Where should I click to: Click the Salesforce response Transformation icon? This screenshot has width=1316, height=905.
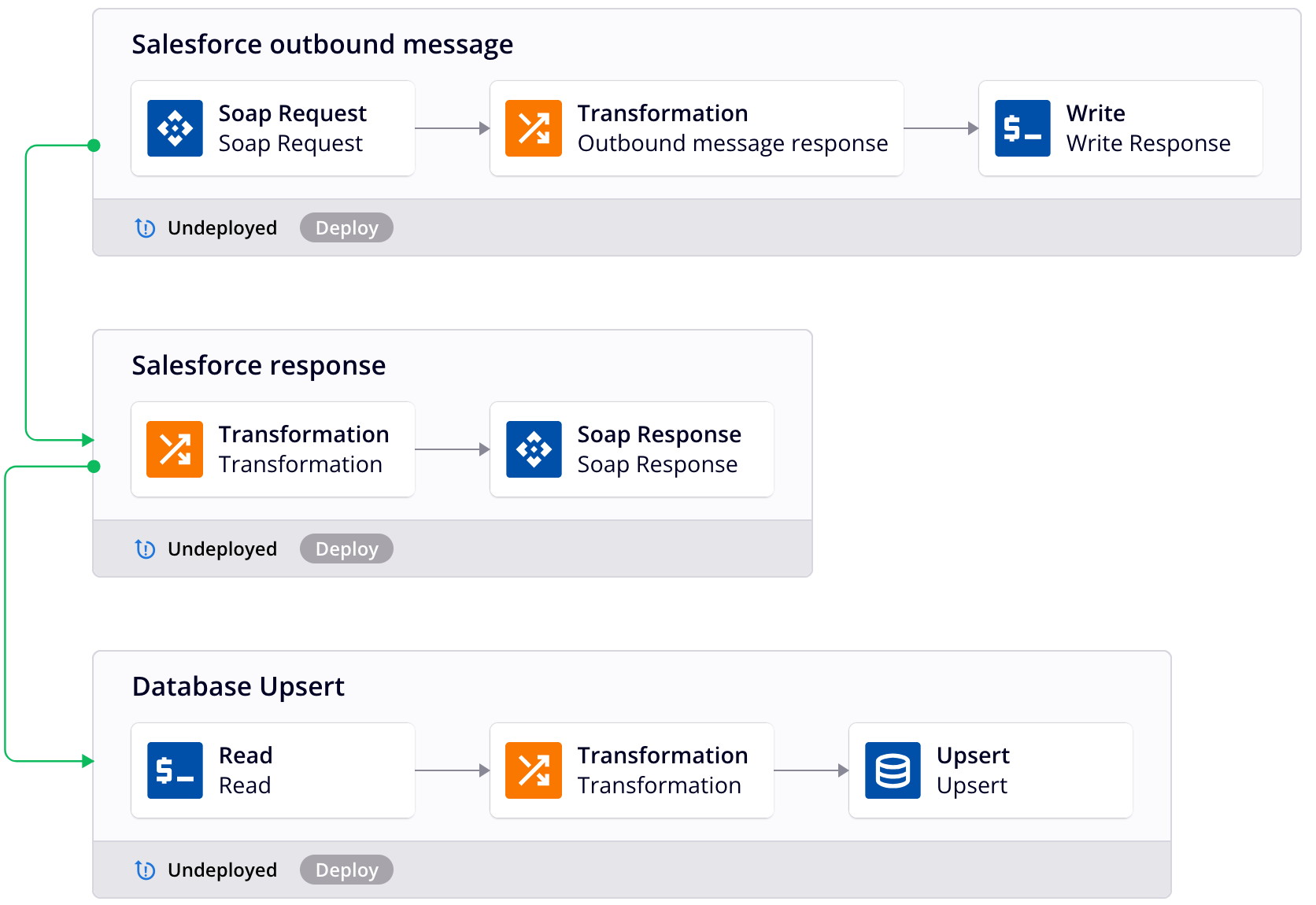(x=175, y=449)
